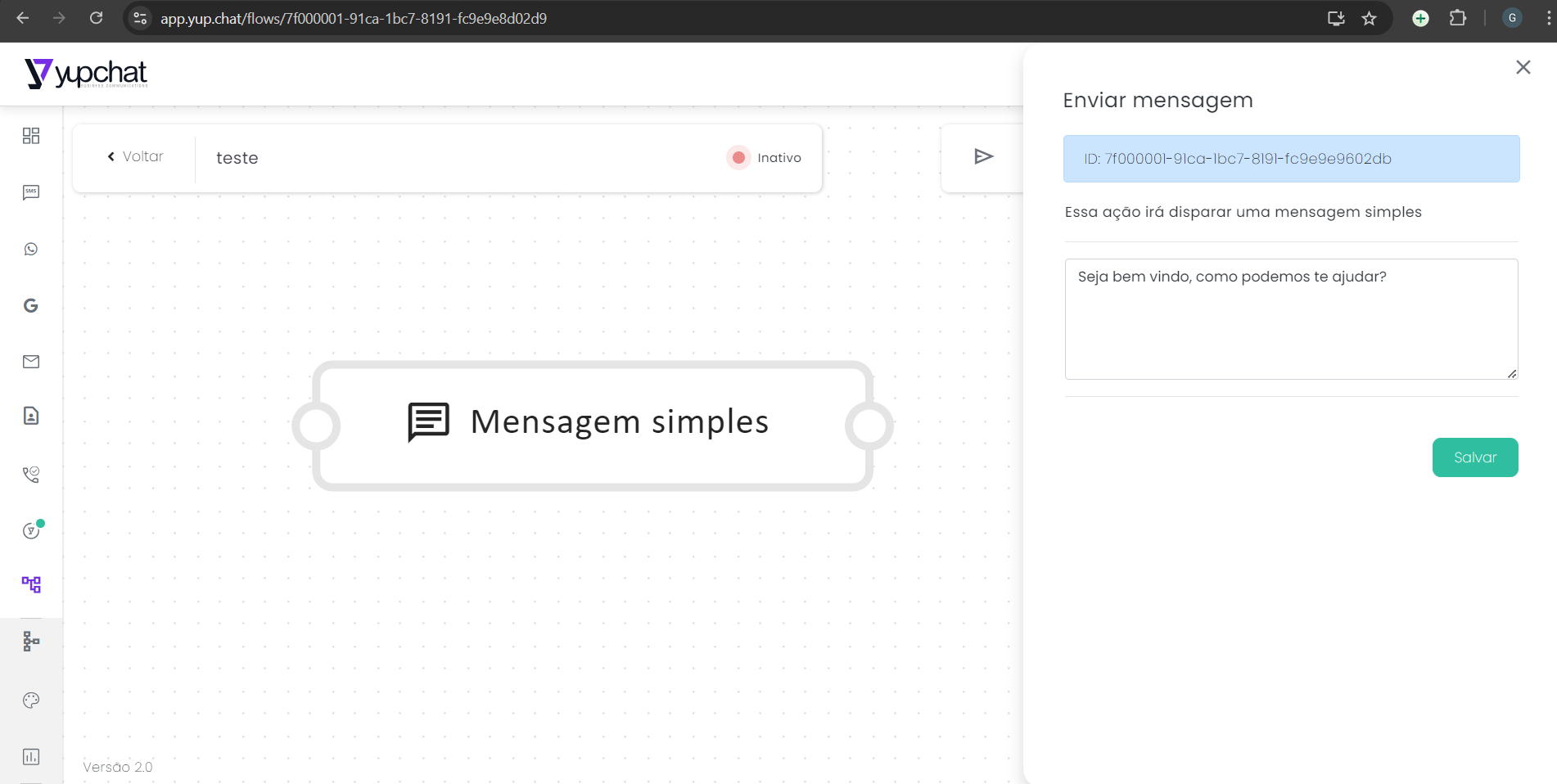1557x784 pixels.
Task: Toggle the Inativo status indicator
Action: 764,158
